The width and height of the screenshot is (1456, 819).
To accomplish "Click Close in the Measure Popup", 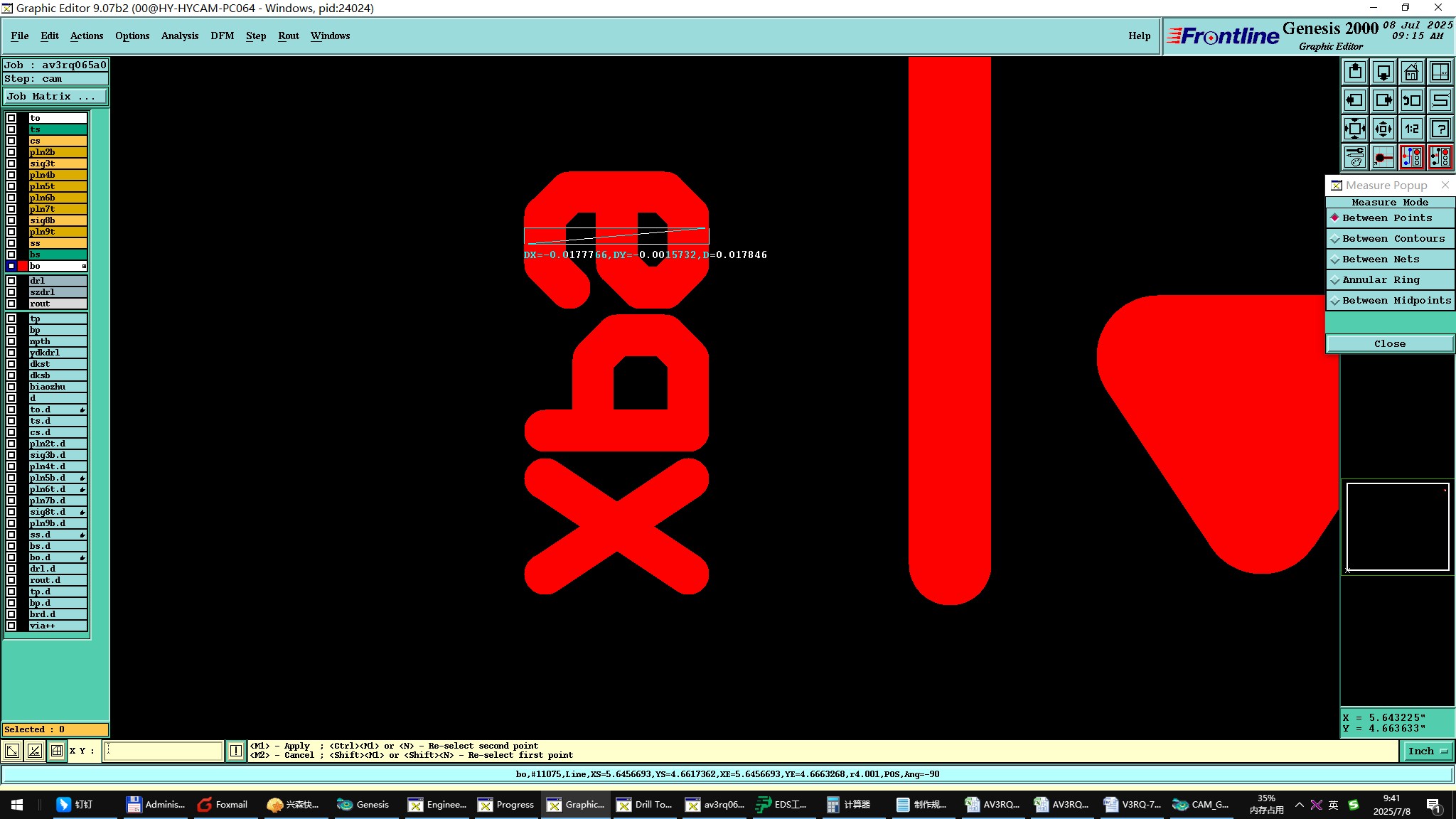I will 1389,344.
